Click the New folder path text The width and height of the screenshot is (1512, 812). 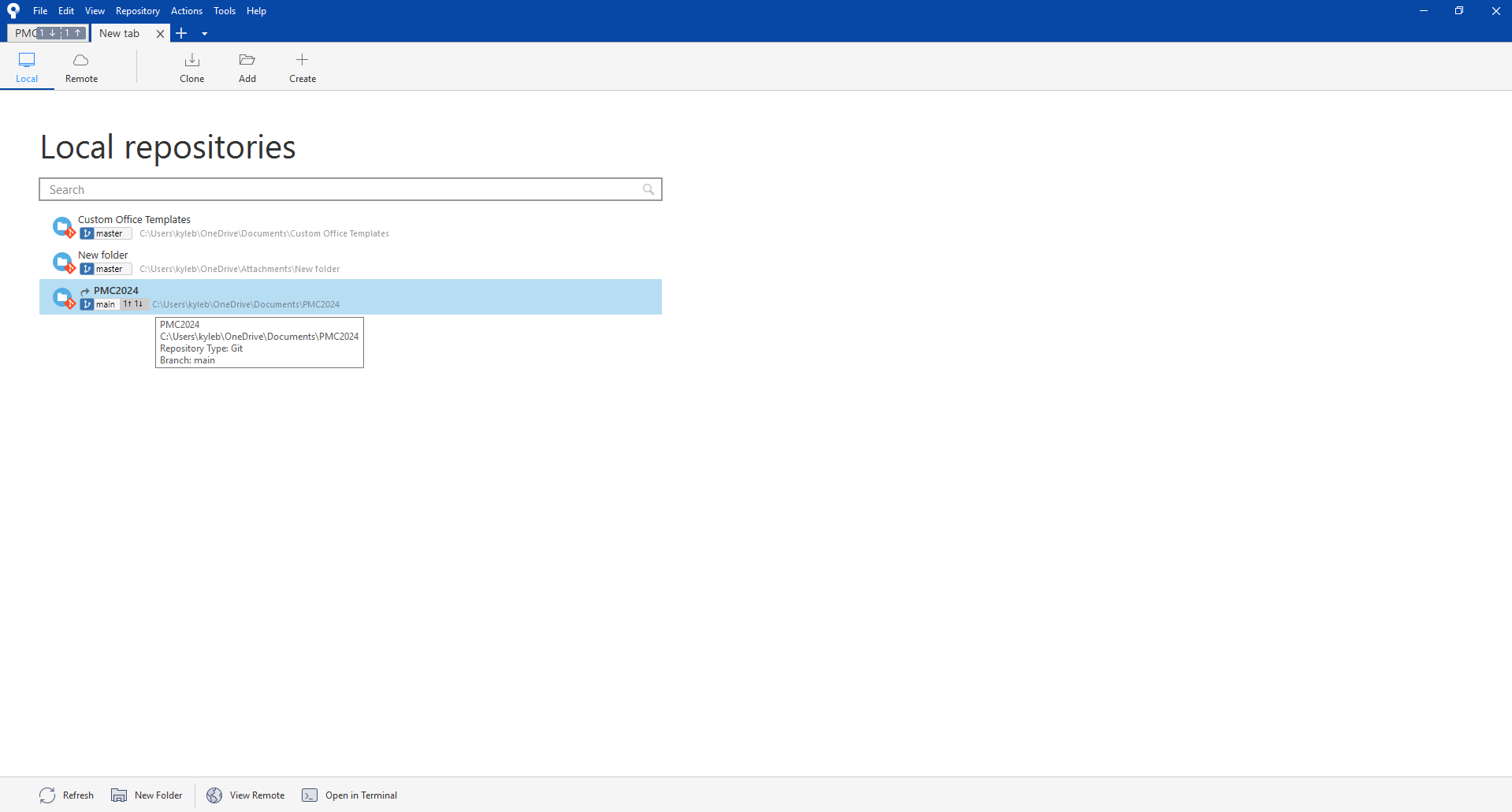click(x=240, y=269)
